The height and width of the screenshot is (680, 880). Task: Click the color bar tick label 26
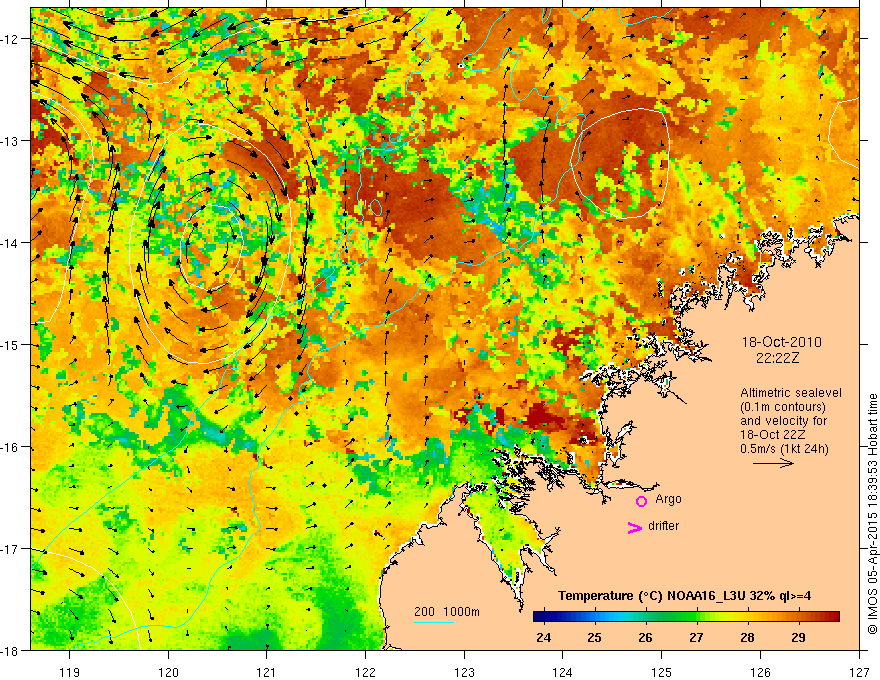coord(645,637)
